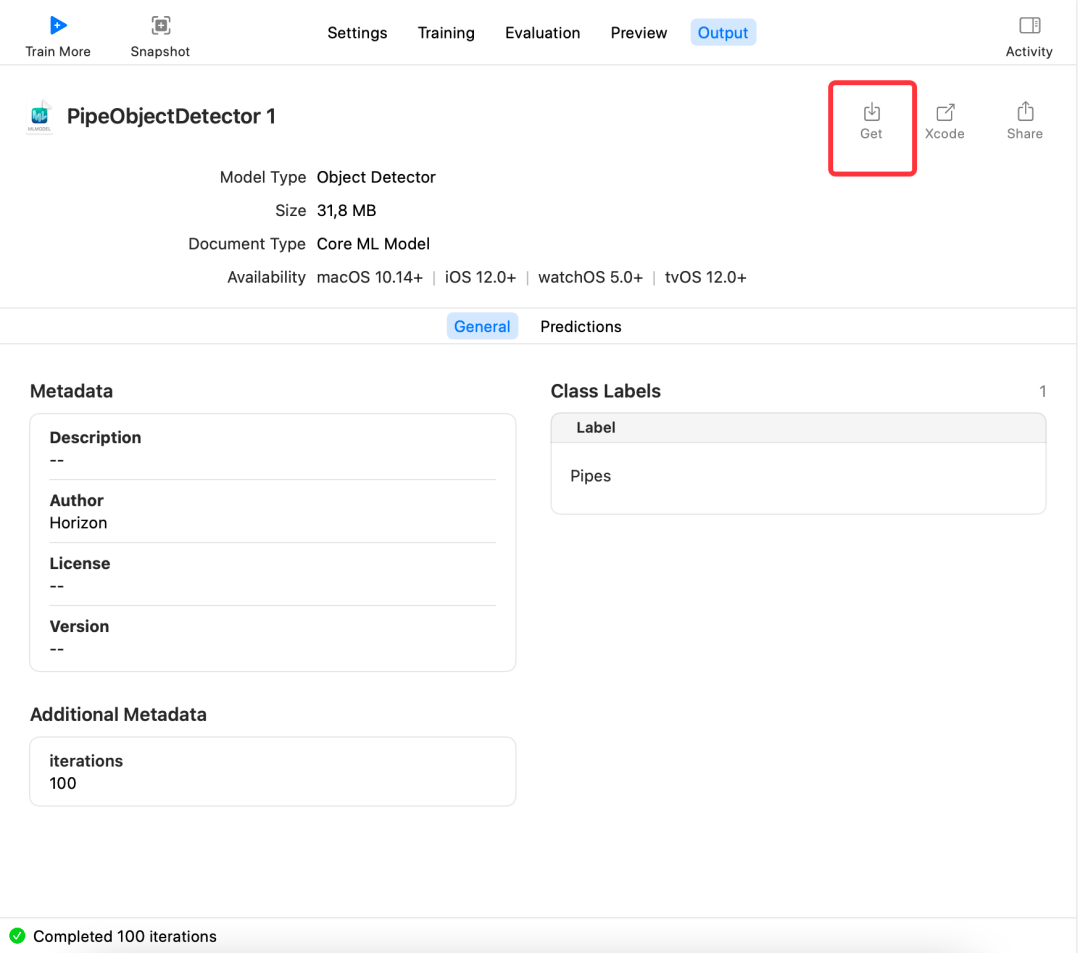Select the Output tab
This screenshot has height=953, width=1080.
tap(723, 33)
